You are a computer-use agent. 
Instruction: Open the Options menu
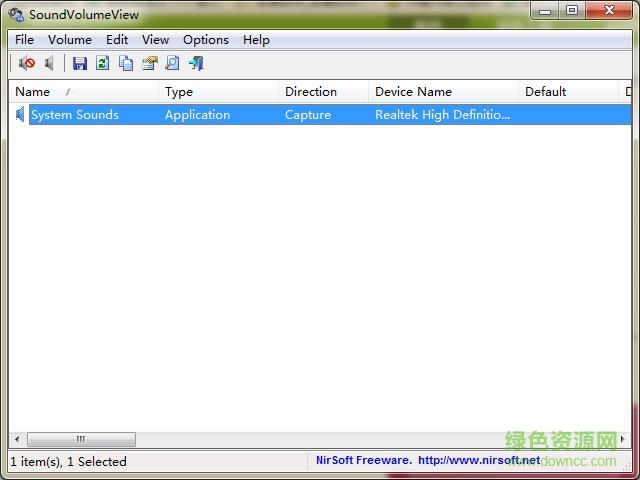pos(206,40)
